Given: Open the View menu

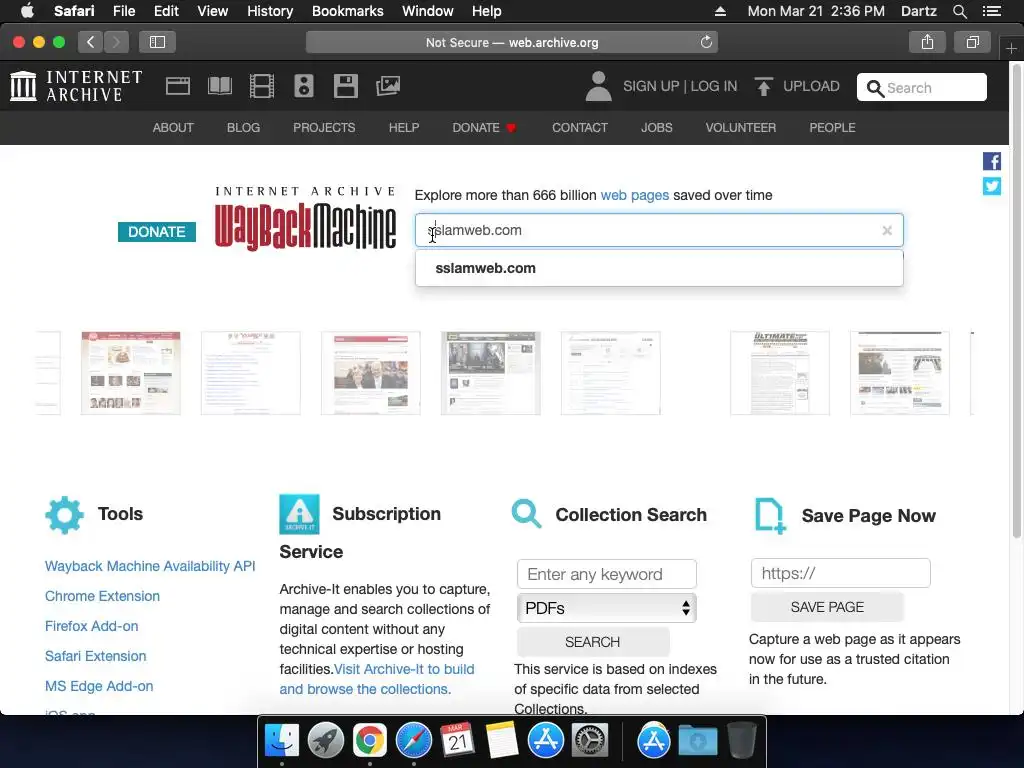Looking at the screenshot, I should pos(213,11).
